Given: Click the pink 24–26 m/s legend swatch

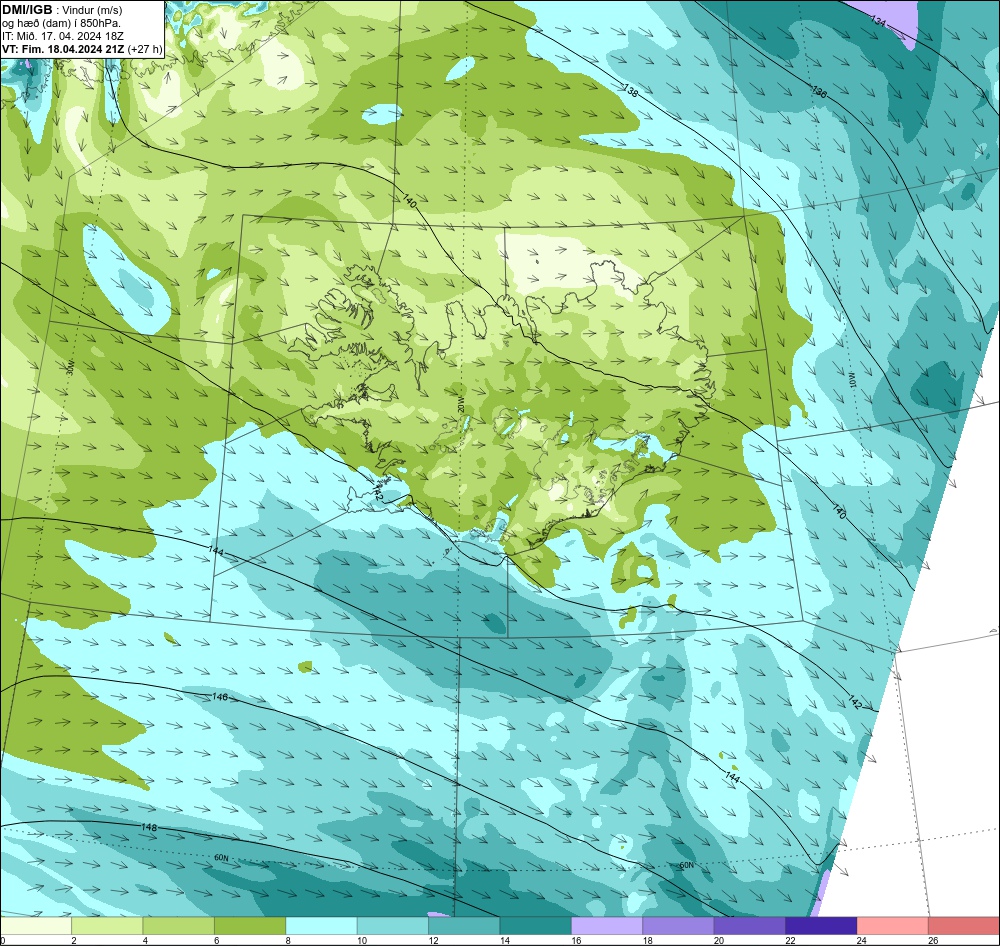Looking at the screenshot, I should pyautogui.click(x=893, y=926).
